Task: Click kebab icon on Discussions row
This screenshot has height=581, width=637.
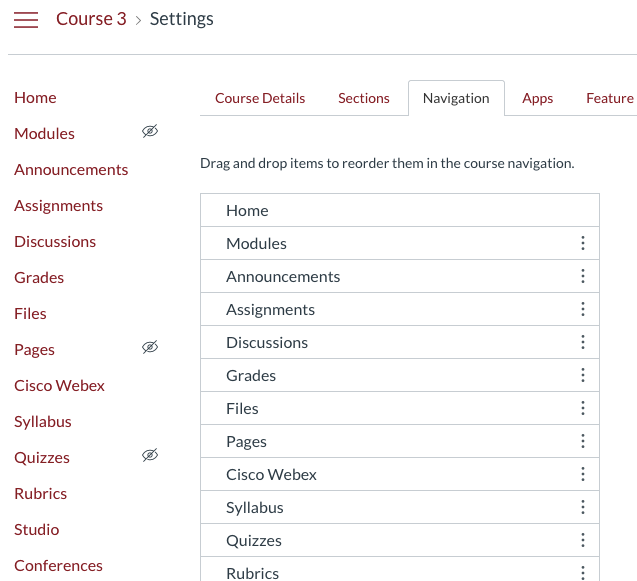Action: pyautogui.click(x=582, y=342)
